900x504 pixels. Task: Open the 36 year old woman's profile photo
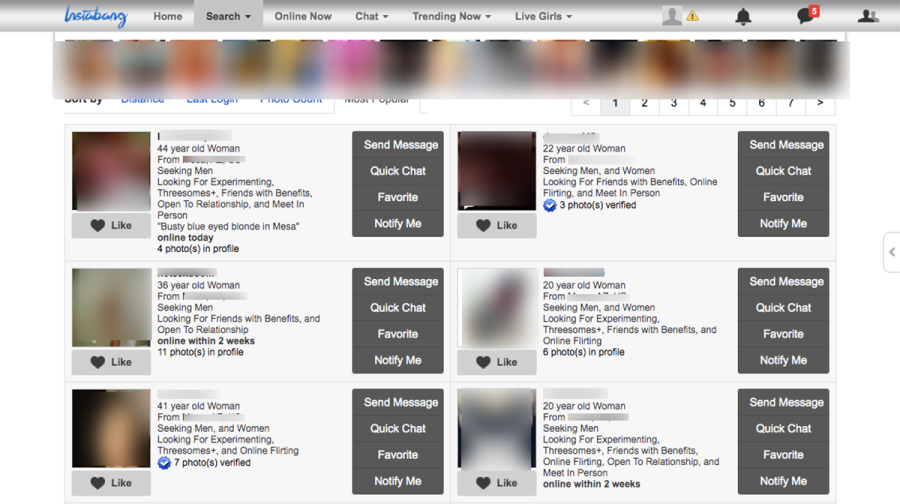[x=111, y=307]
